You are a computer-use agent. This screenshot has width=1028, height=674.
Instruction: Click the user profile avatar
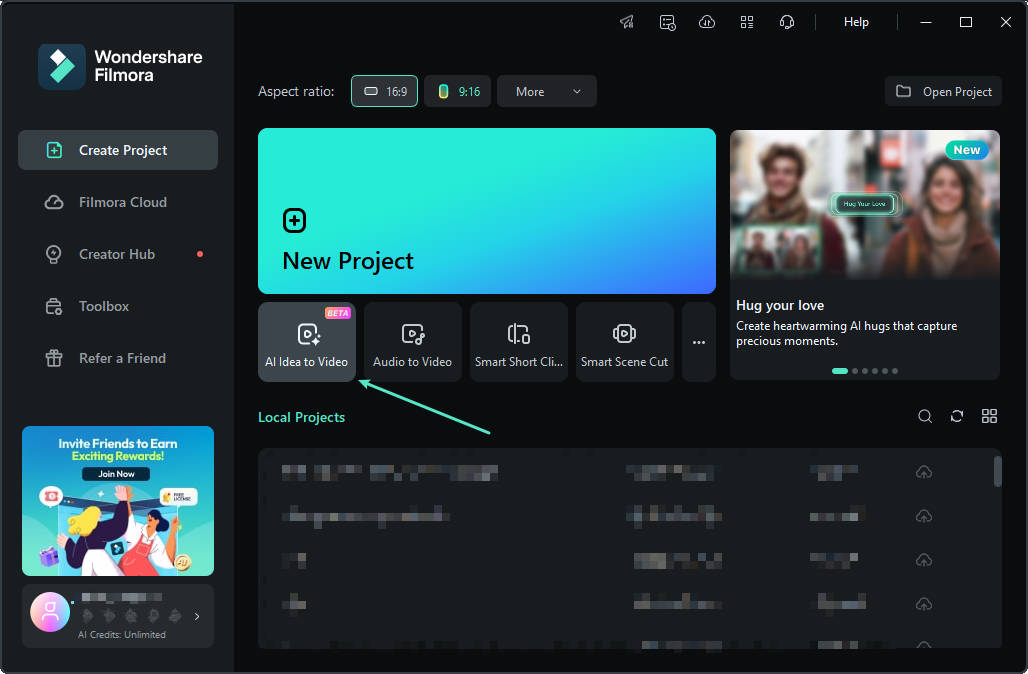point(50,612)
